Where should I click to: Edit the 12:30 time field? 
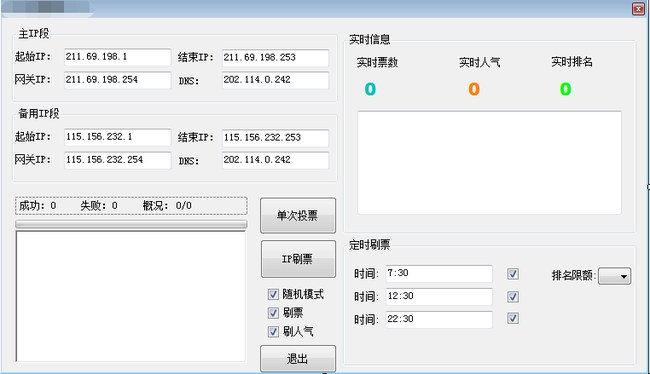439,296
